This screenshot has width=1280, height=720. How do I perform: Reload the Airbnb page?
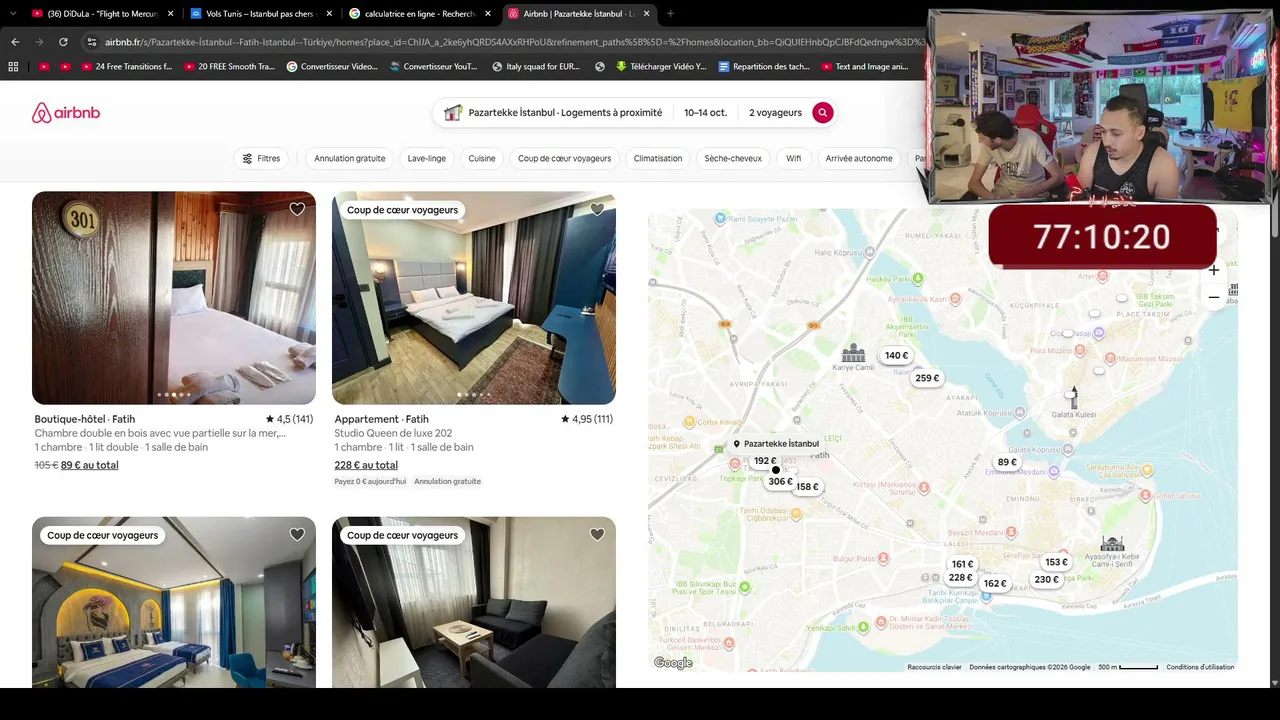pos(63,42)
